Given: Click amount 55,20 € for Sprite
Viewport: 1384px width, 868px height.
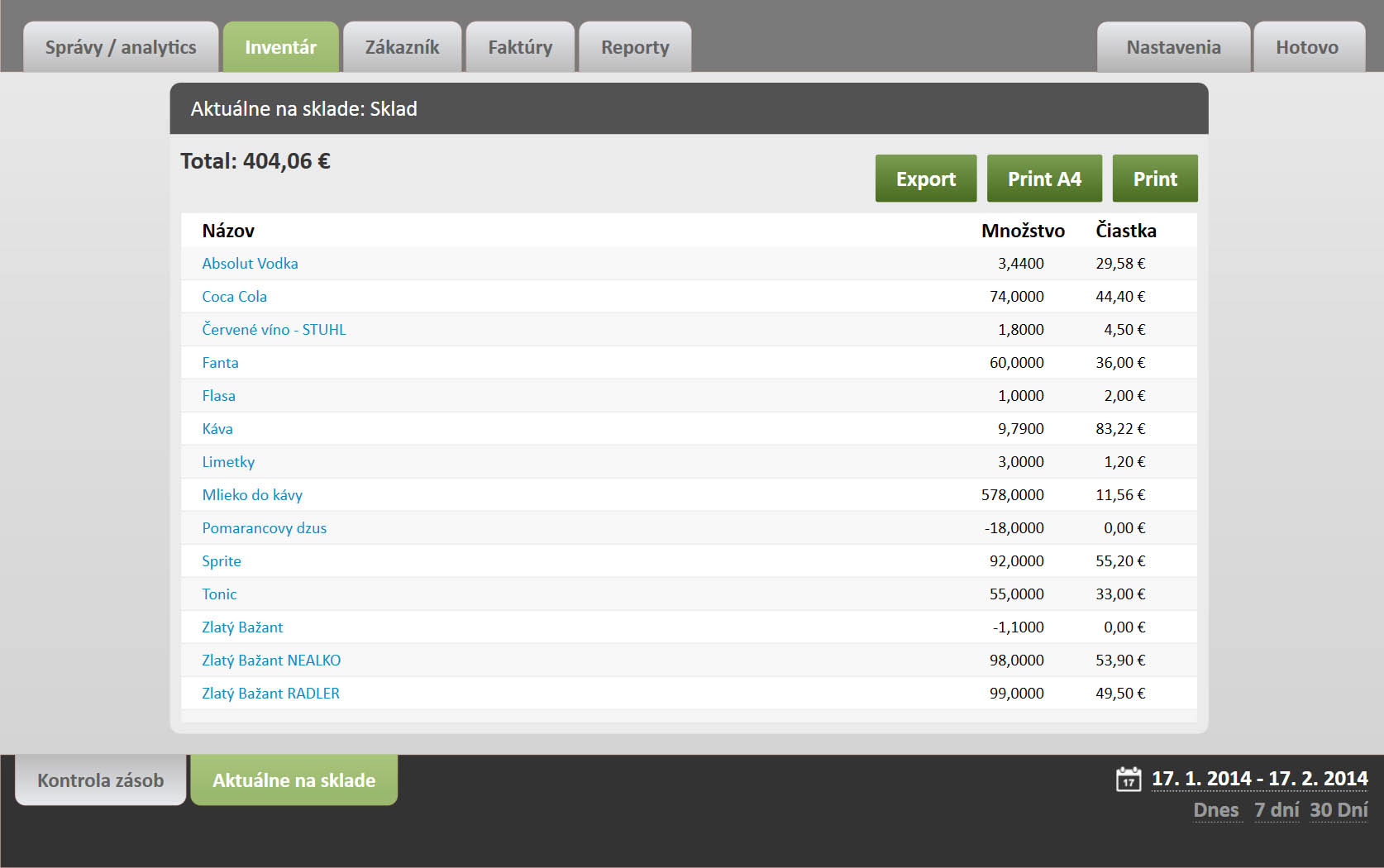Looking at the screenshot, I should [x=1120, y=561].
